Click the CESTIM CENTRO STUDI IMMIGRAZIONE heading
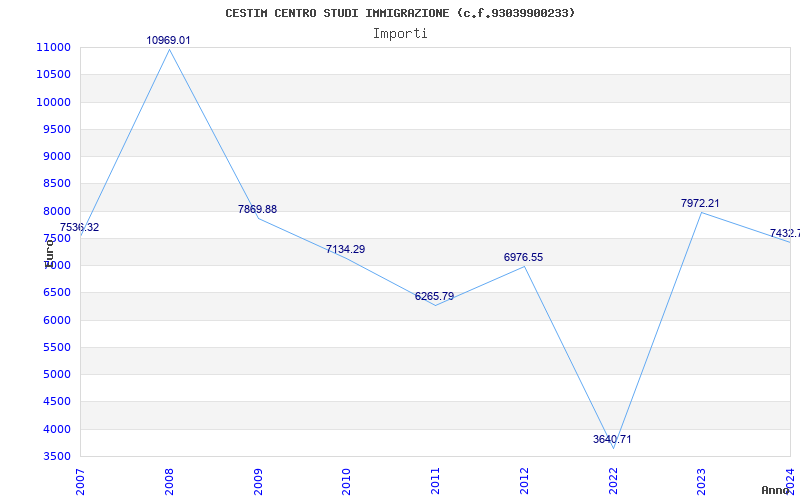Image resolution: width=800 pixels, height=500 pixels. point(337,13)
